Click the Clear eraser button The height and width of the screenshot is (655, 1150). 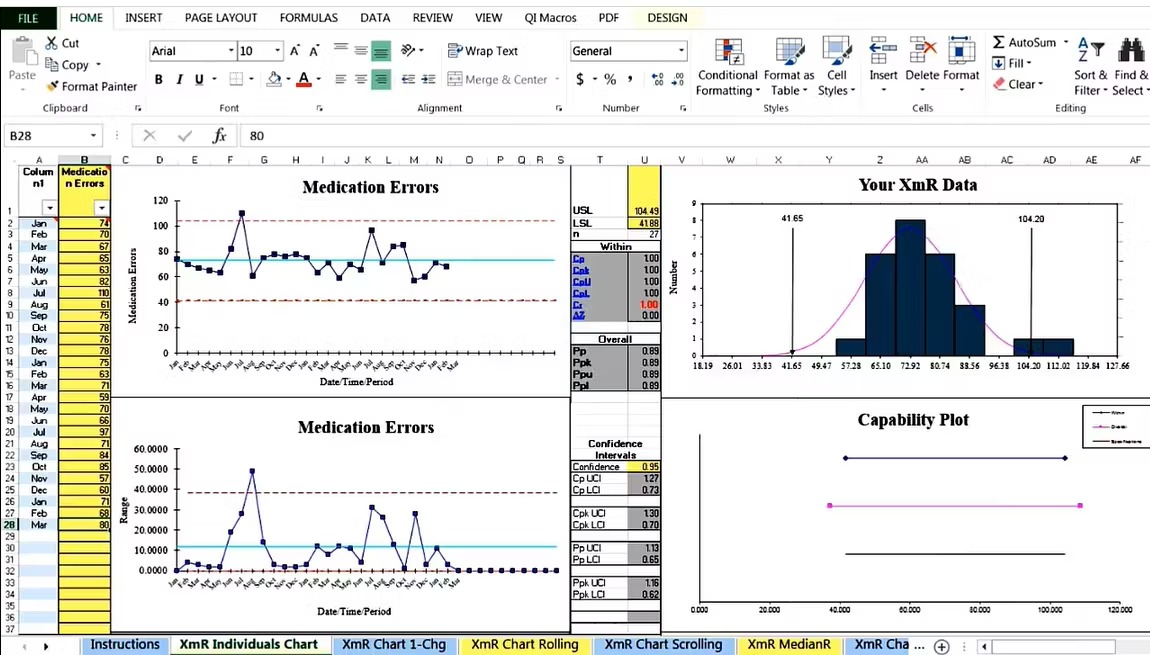coord(1018,84)
